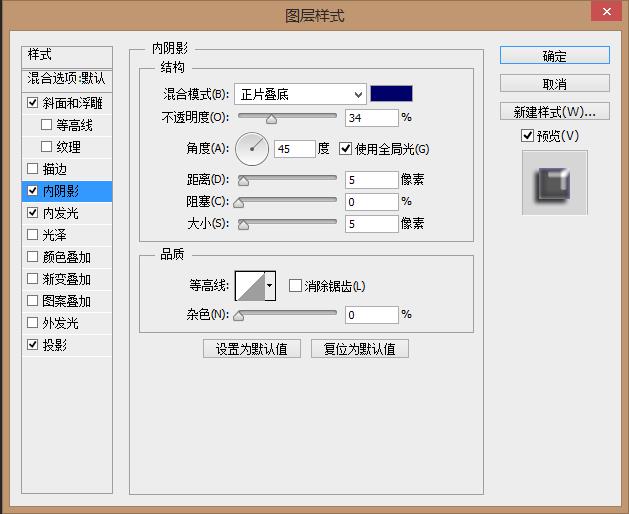Click the 大小 slider handle

coord(243,225)
